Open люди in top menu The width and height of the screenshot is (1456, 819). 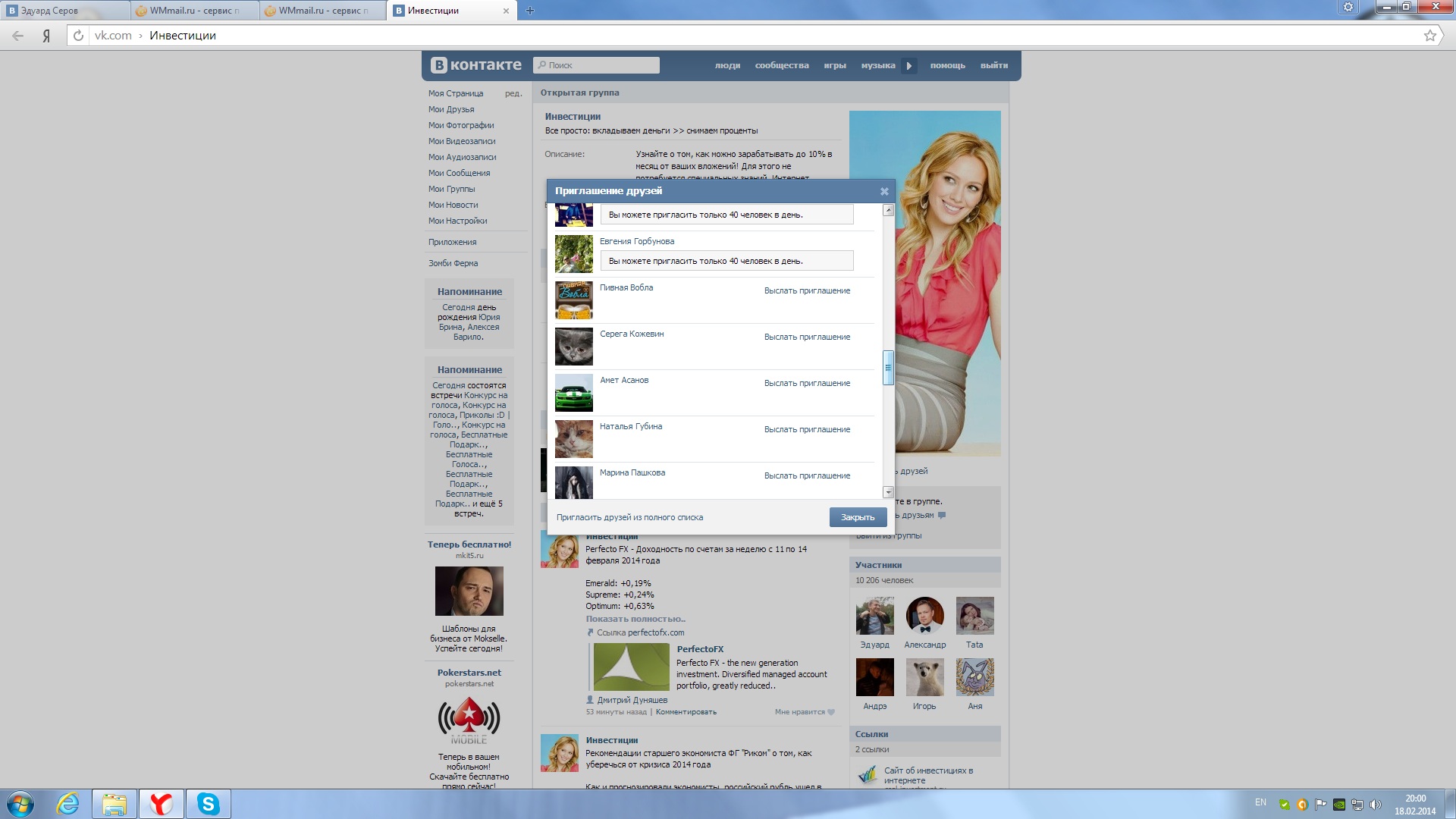tap(727, 65)
